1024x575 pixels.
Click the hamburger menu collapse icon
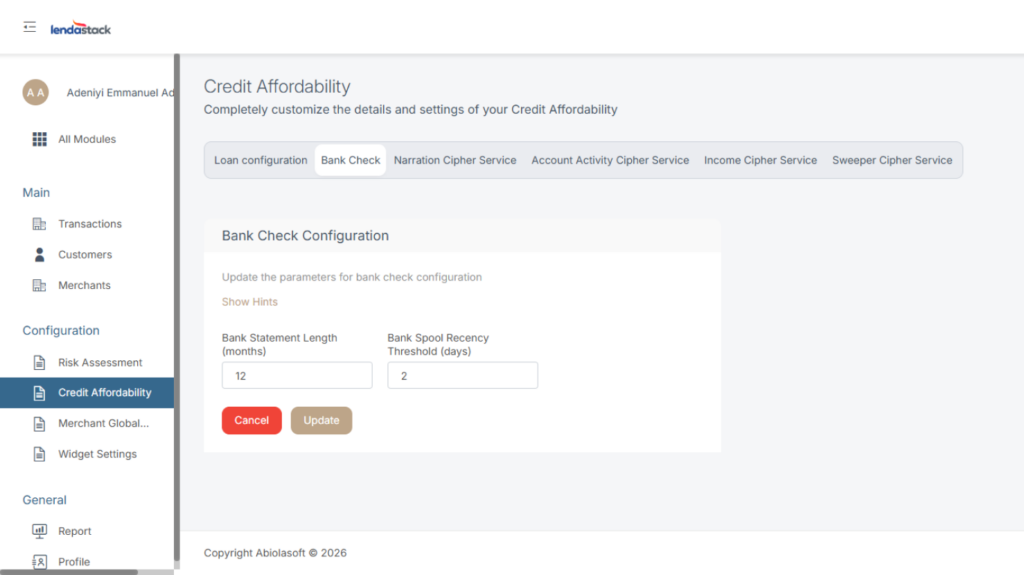pos(30,27)
